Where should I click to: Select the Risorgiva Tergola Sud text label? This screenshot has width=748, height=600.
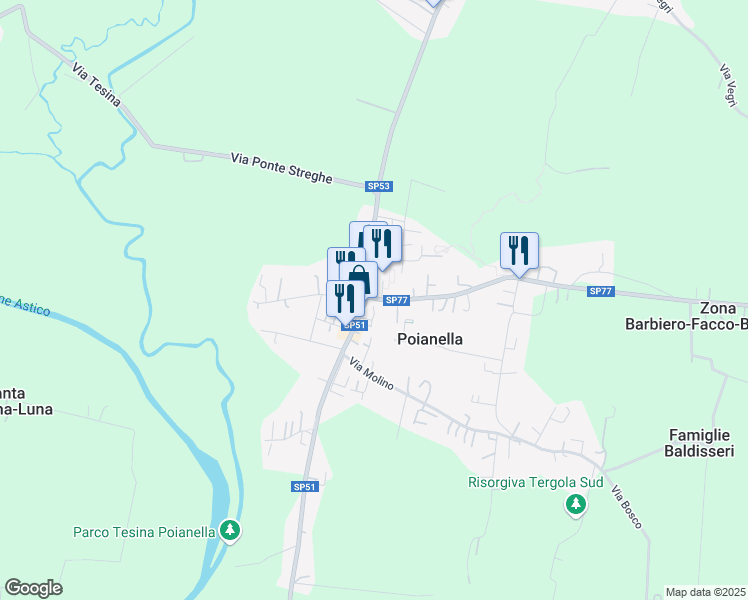coord(536,482)
